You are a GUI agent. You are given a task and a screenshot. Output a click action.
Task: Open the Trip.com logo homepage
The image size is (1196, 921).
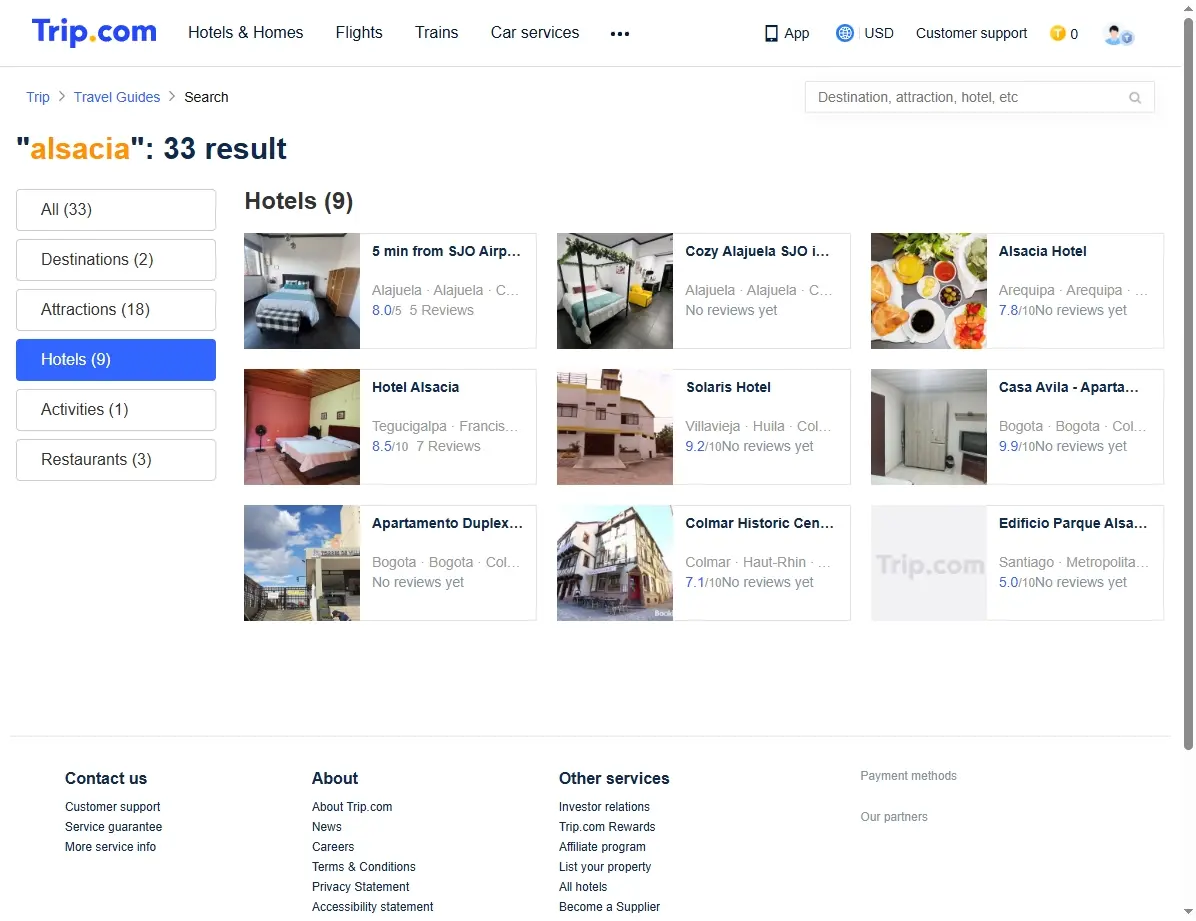click(95, 32)
